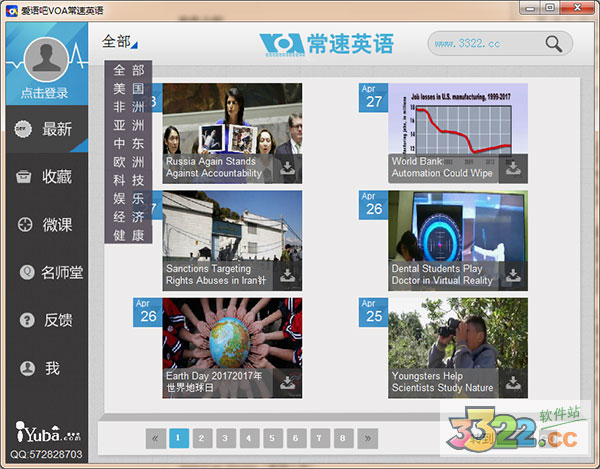Click the magnifier search icon
Viewport: 600px width, 469px height.
click(x=554, y=44)
